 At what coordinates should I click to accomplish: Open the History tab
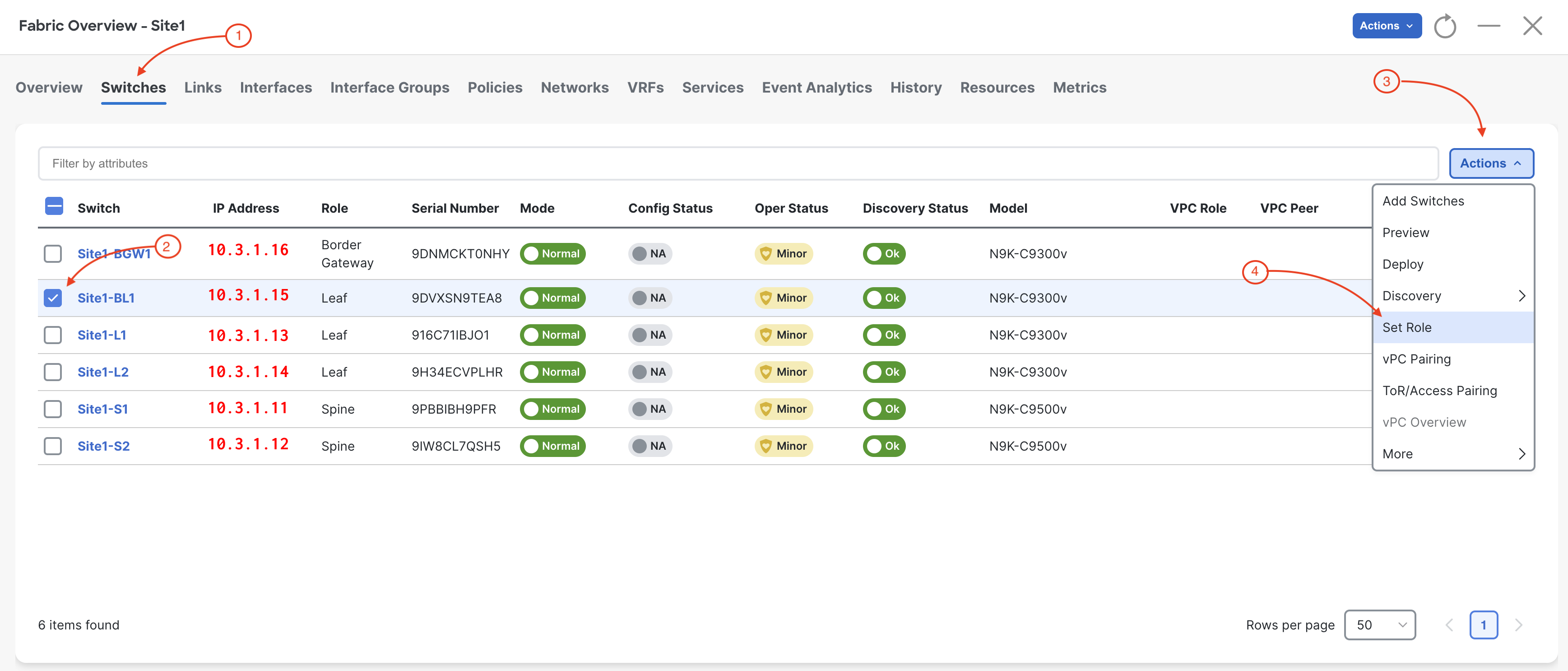click(x=915, y=88)
